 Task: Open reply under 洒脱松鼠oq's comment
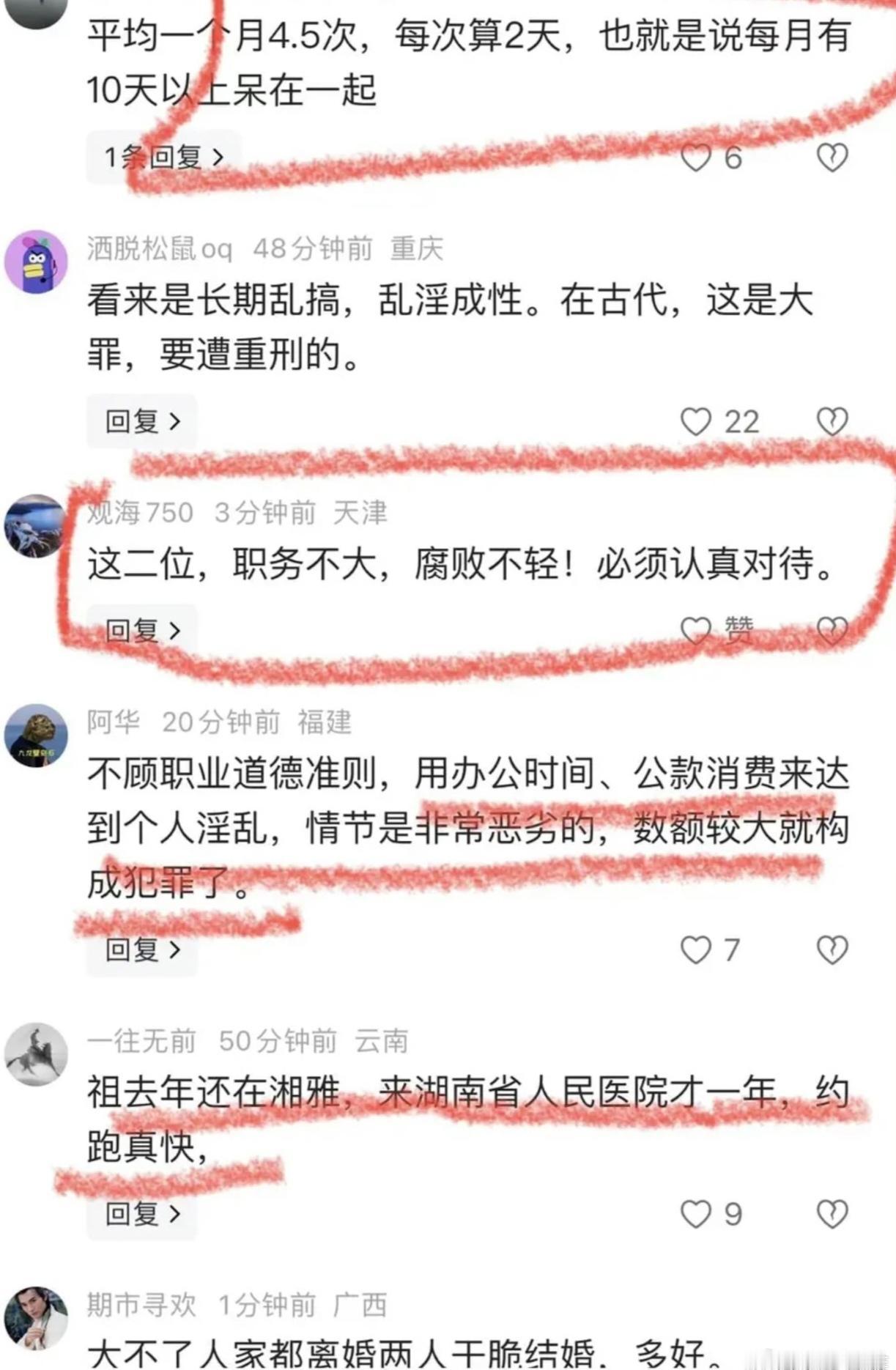pos(142,421)
